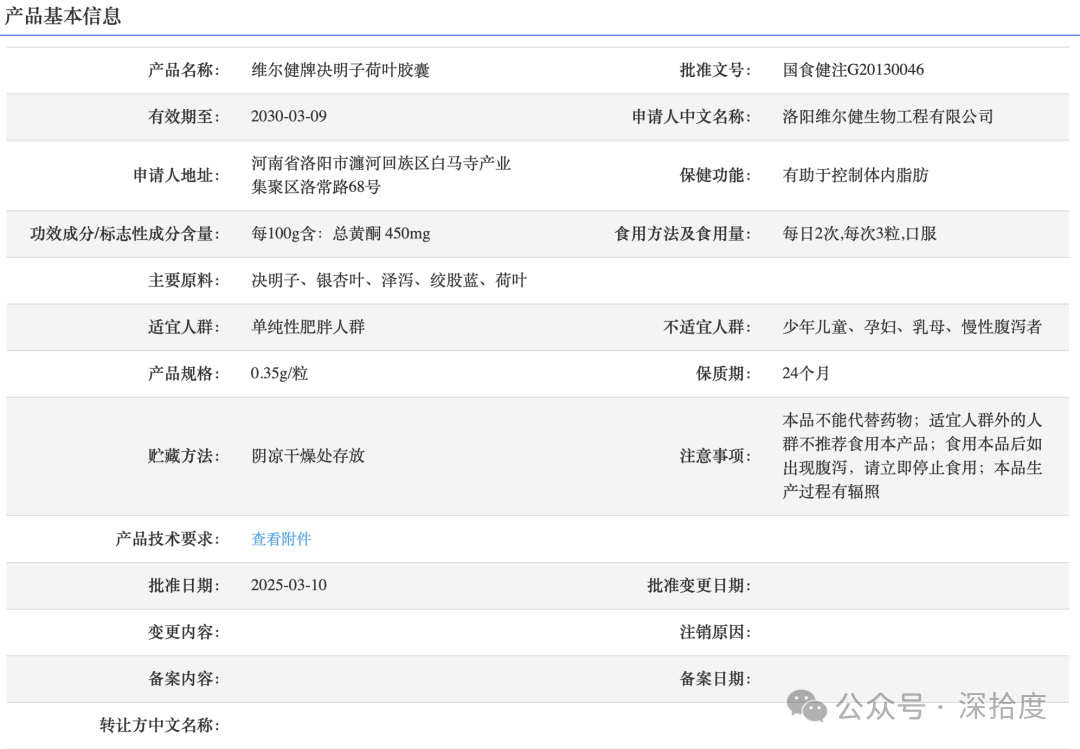Select the label 贮藏方法:
This screenshot has height=749, width=1080.
tap(184, 455)
